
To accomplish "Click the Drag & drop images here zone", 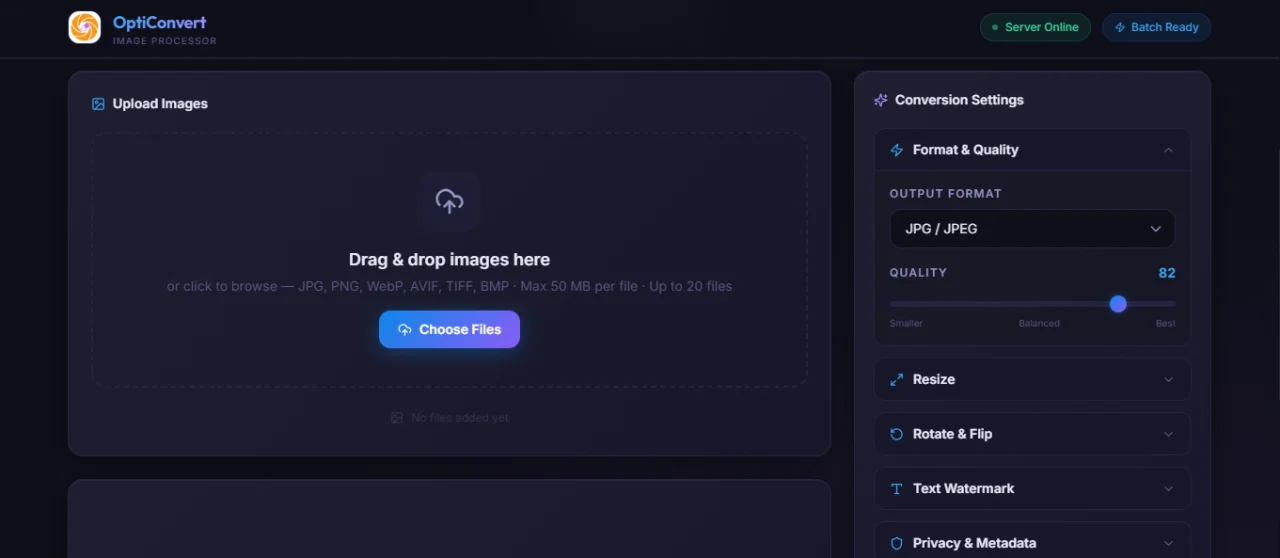I will pos(449,260).
